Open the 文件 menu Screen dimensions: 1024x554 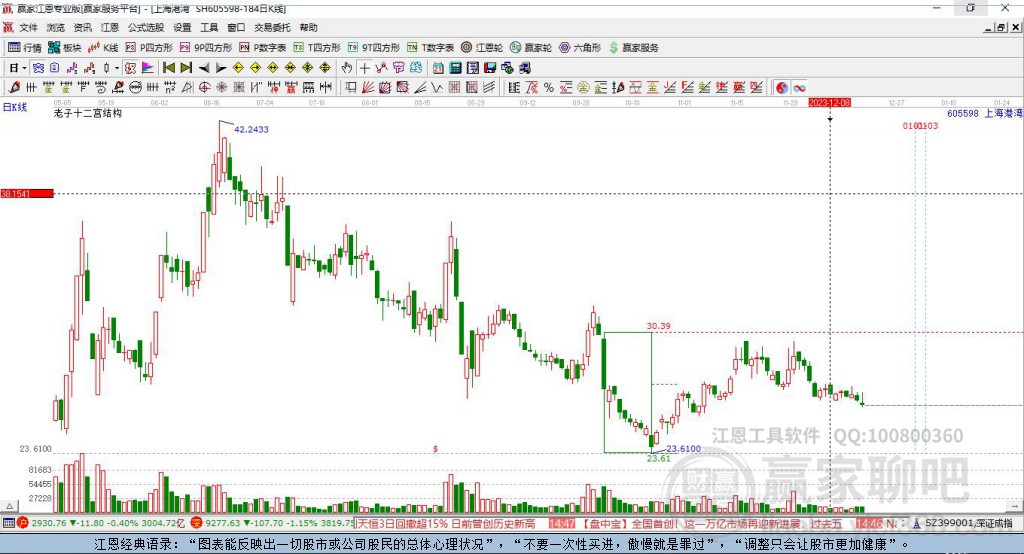[29, 27]
